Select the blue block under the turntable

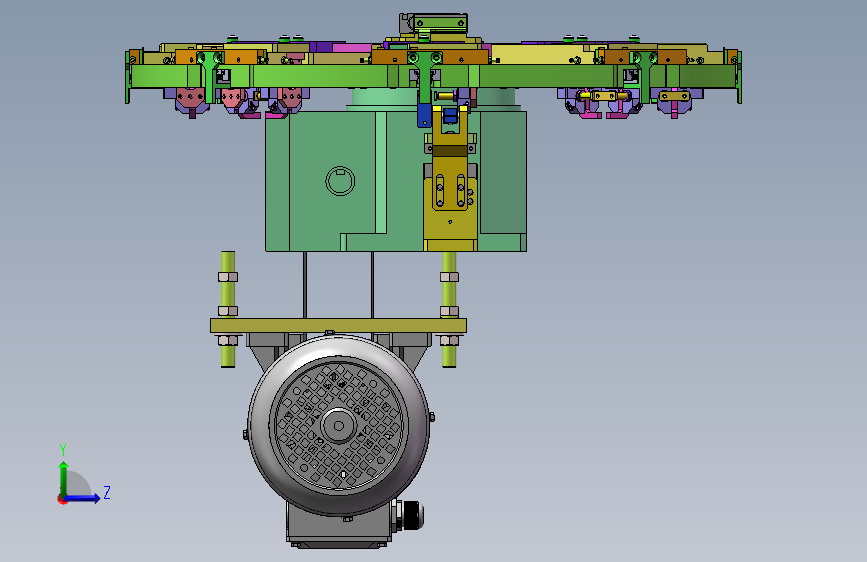[424, 116]
